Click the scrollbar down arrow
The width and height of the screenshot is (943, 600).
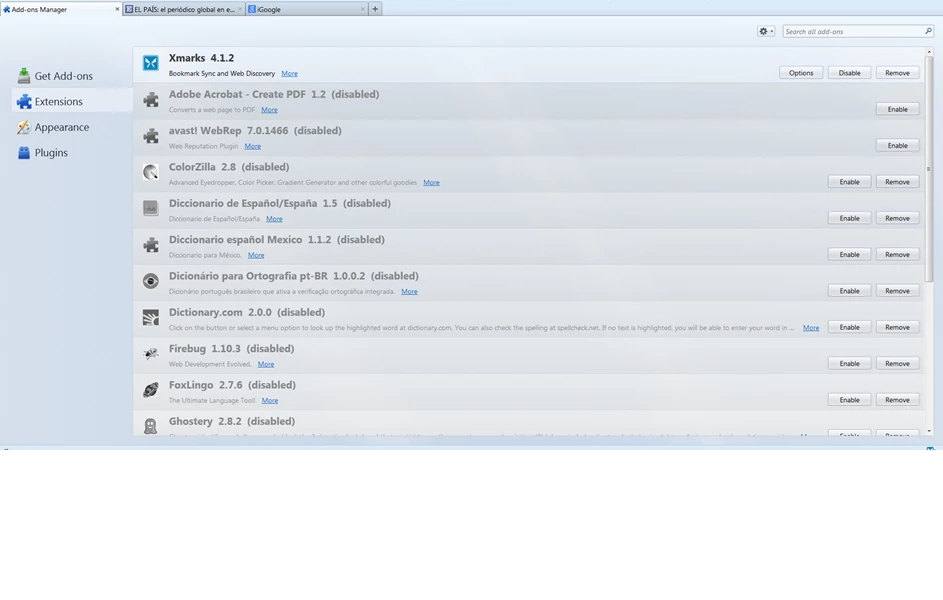(929, 430)
